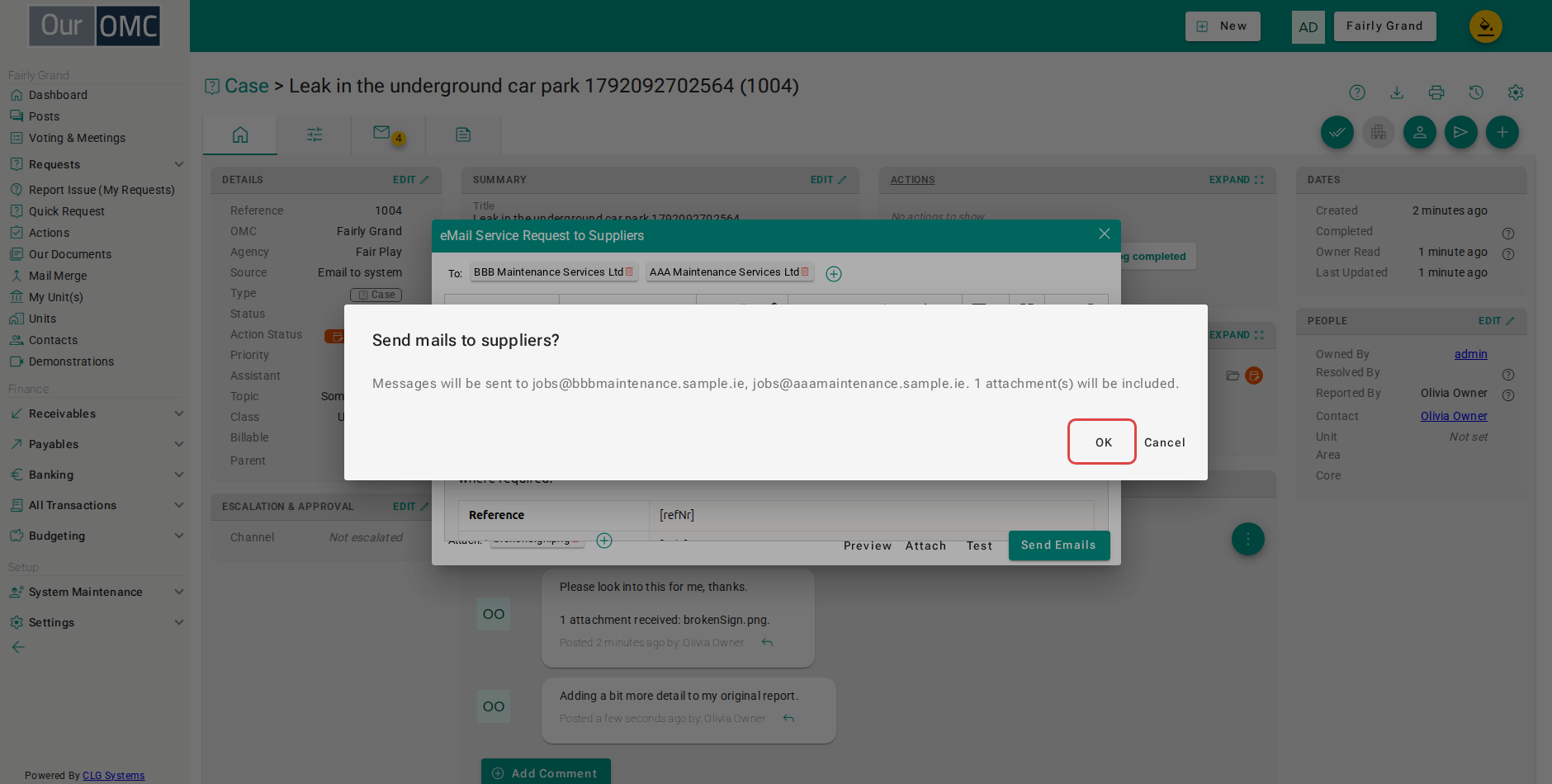Follow the Olivia Owner contact link
The width and height of the screenshot is (1552, 784).
[x=1454, y=416]
